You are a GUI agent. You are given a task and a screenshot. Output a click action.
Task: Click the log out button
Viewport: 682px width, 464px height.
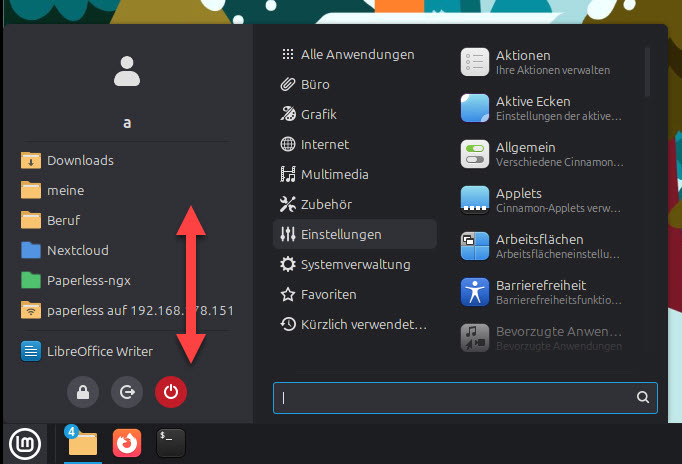[x=127, y=393]
